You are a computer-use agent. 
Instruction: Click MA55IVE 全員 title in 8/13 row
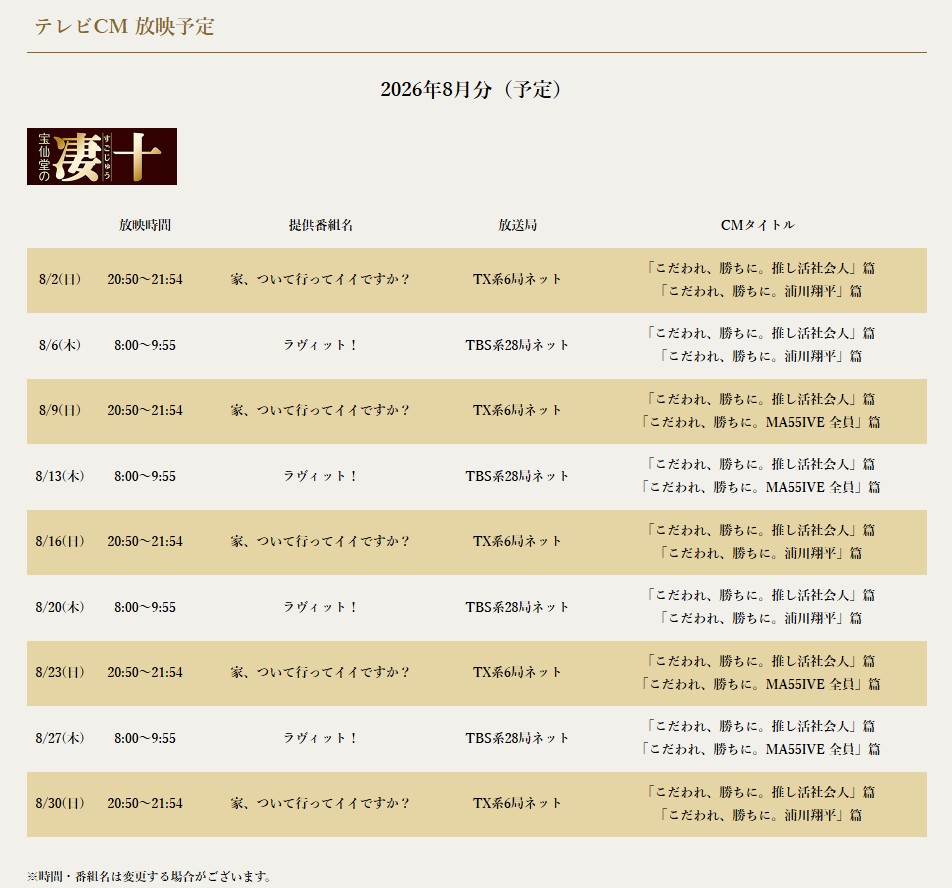(x=761, y=487)
